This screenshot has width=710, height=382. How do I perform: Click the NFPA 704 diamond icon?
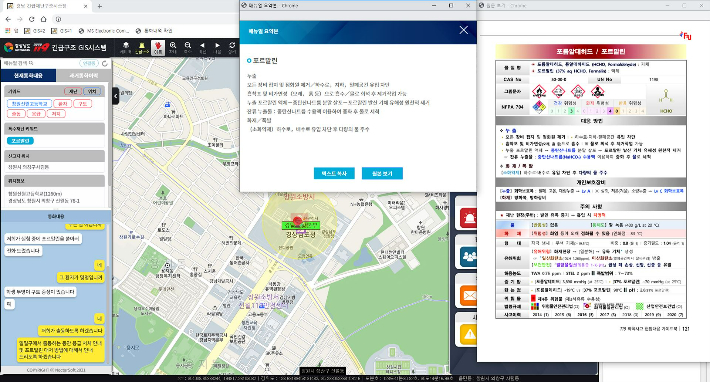tap(539, 107)
